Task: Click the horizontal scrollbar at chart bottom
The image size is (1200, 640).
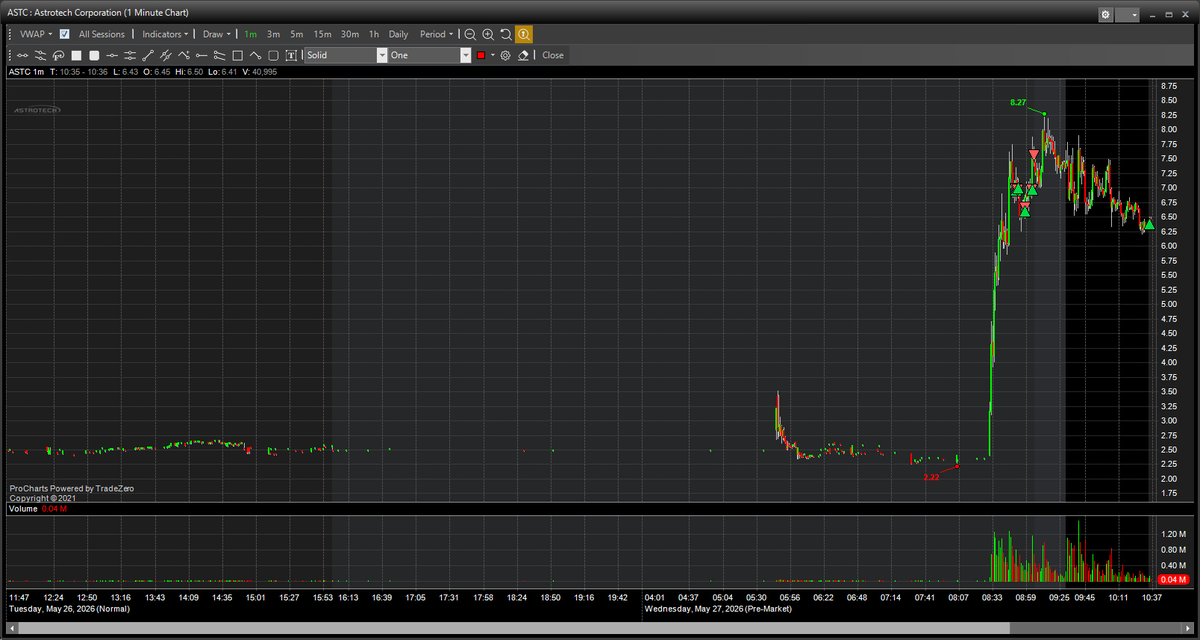Action: (x=598, y=628)
